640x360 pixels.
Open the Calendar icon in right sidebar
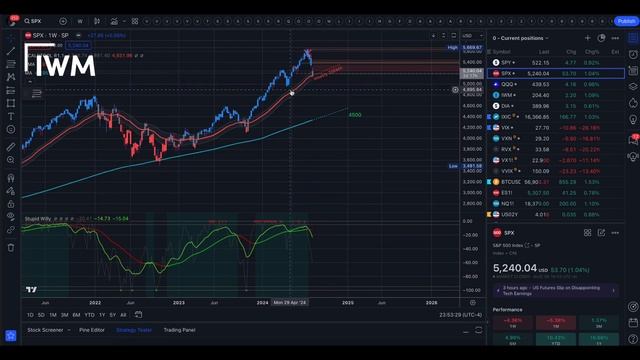coord(633,322)
